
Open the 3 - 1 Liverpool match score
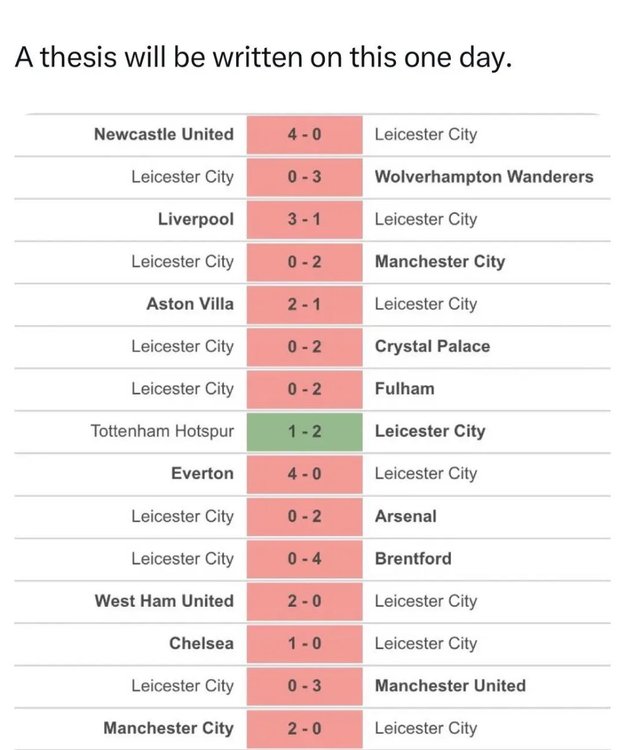305,220
